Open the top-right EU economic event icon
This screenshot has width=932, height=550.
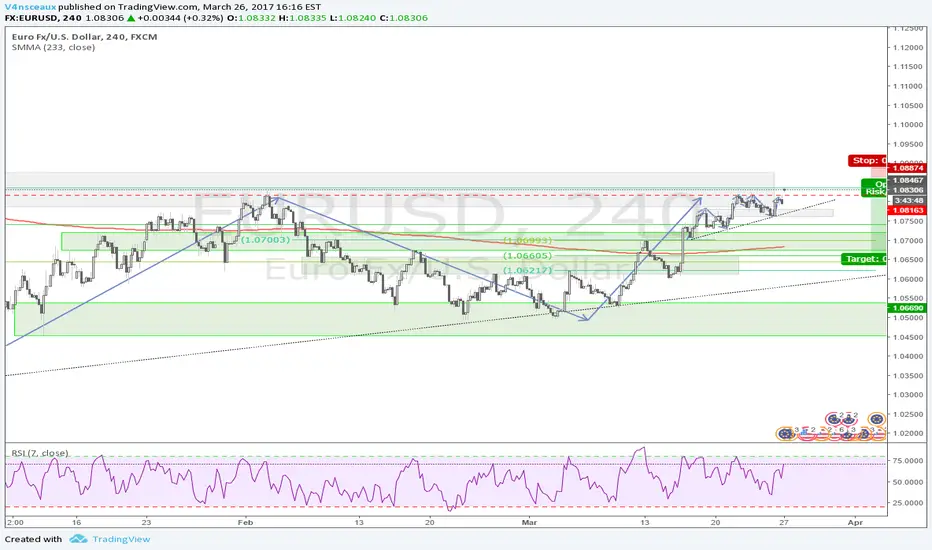pyautogui.click(x=877, y=419)
